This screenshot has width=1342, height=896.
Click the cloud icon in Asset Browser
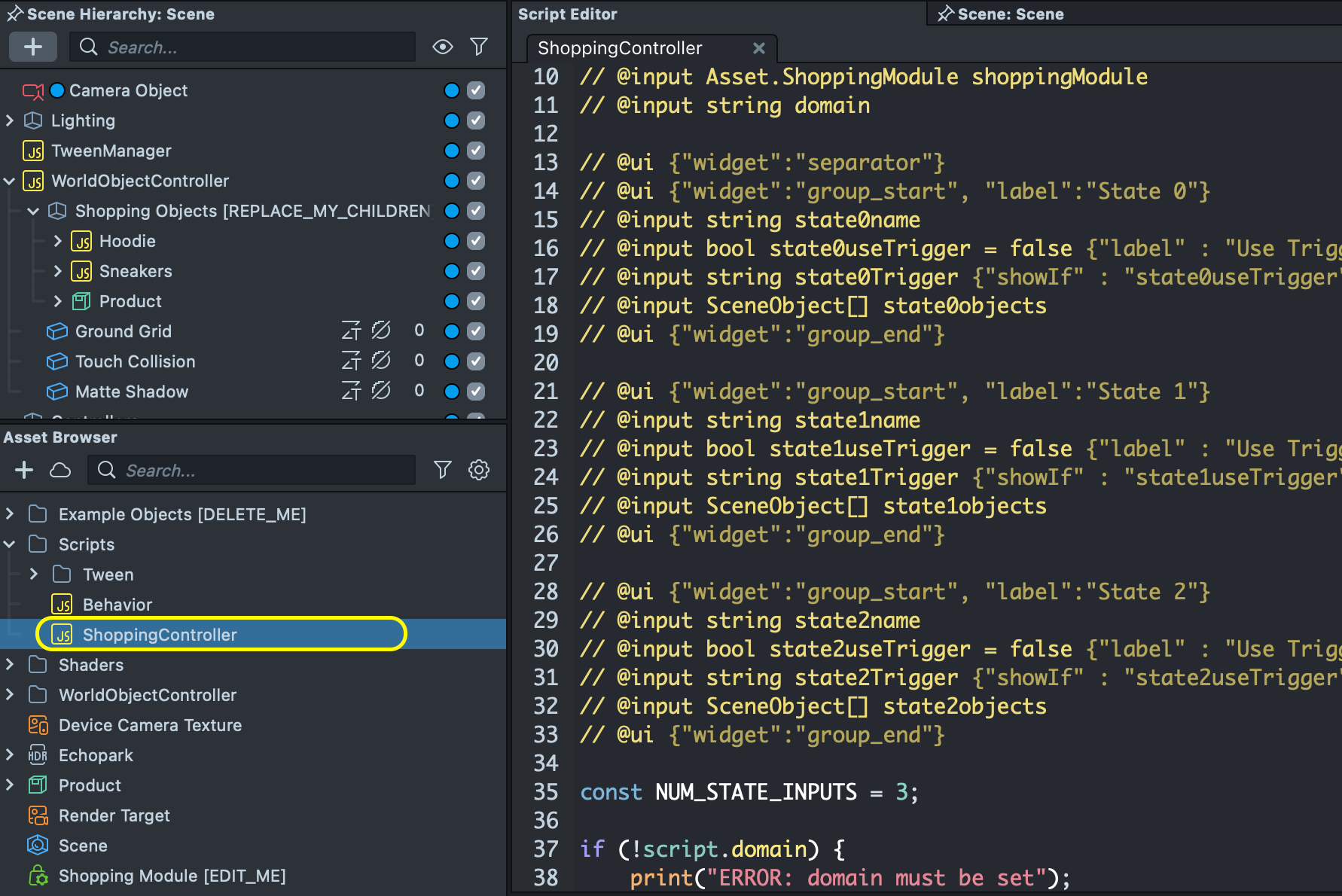click(x=60, y=470)
